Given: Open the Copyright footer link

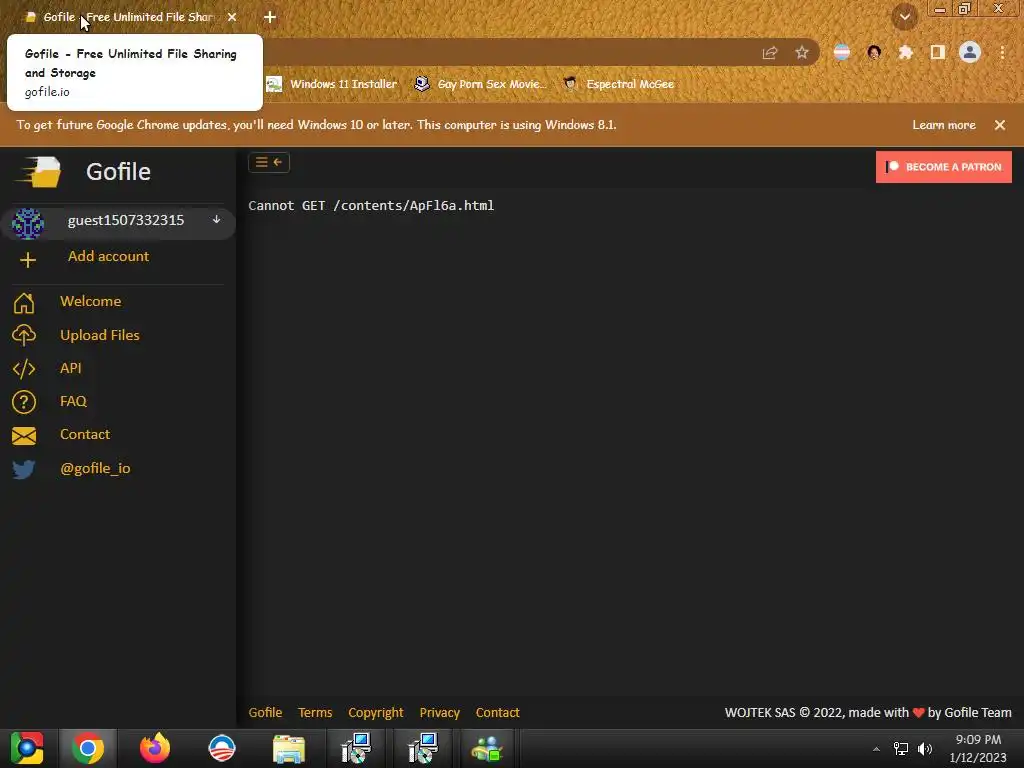Looking at the screenshot, I should click(x=376, y=712).
